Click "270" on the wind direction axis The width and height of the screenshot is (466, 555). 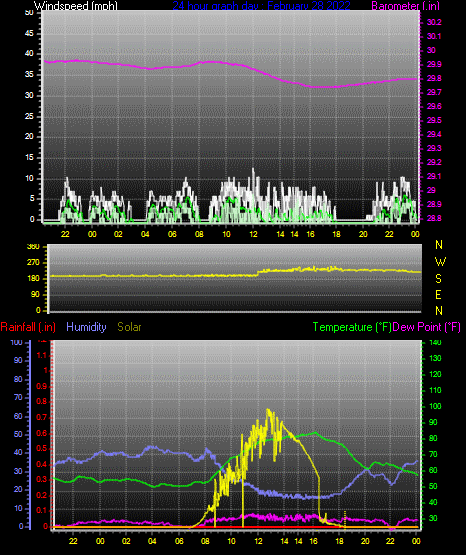pyautogui.click(x=33, y=263)
